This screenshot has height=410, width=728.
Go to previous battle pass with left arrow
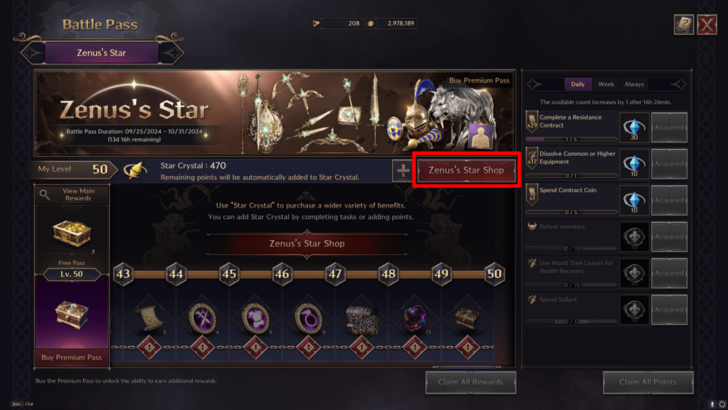coord(32,53)
